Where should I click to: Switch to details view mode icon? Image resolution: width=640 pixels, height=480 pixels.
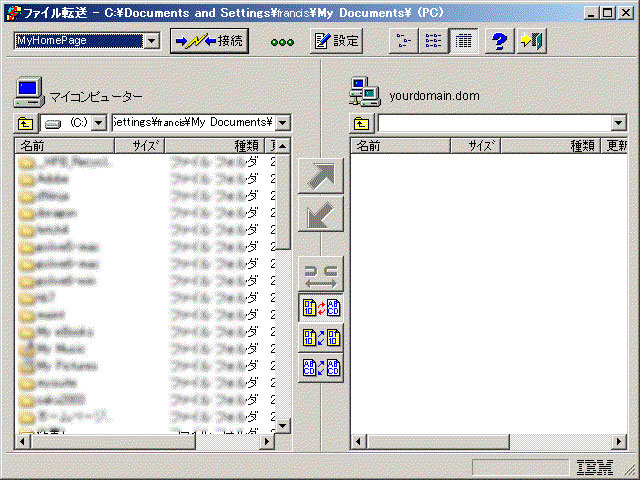[462, 41]
